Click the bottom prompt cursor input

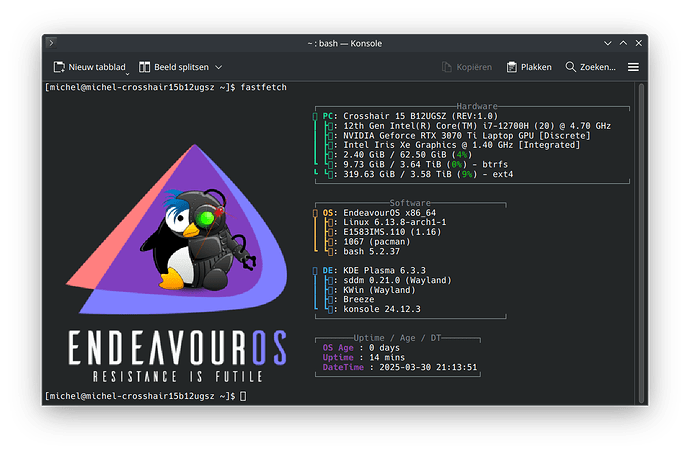pos(243,396)
